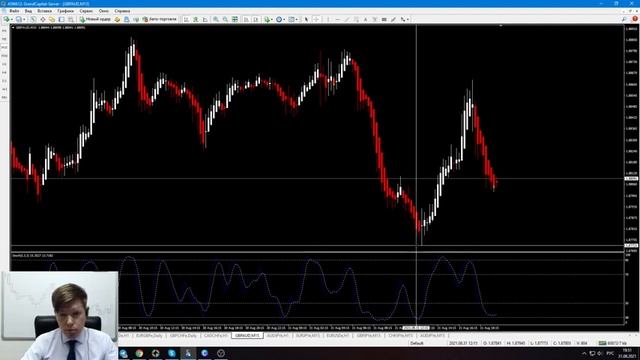Select the H1 timeframe button
Image resolution: width=640 pixels, height=360 pixels.
[x=4, y=64]
